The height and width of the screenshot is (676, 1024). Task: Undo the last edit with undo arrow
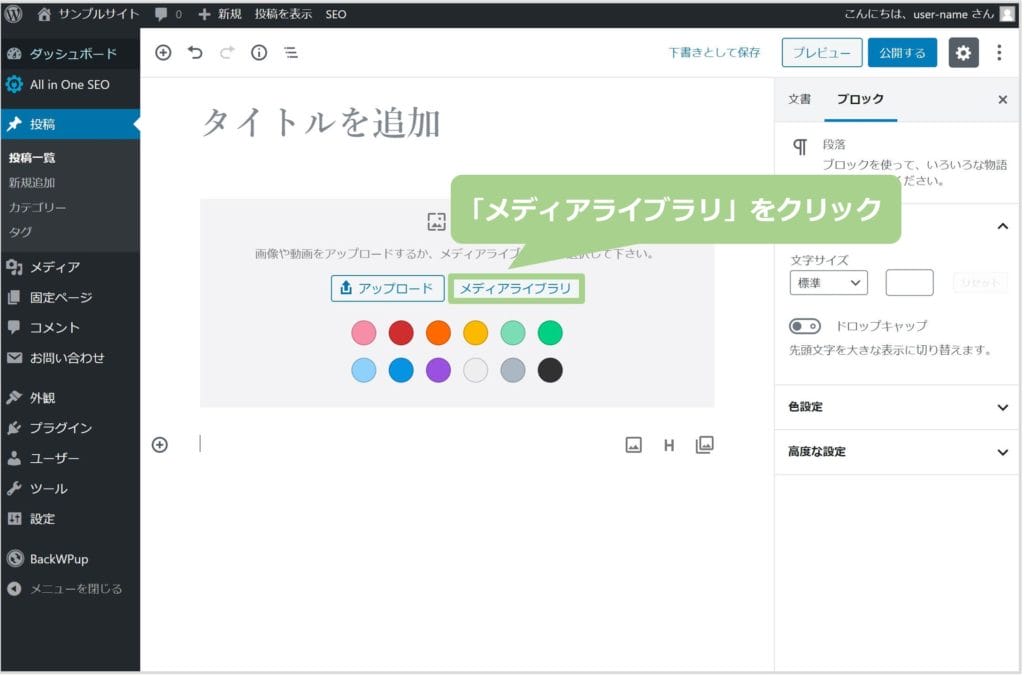195,53
